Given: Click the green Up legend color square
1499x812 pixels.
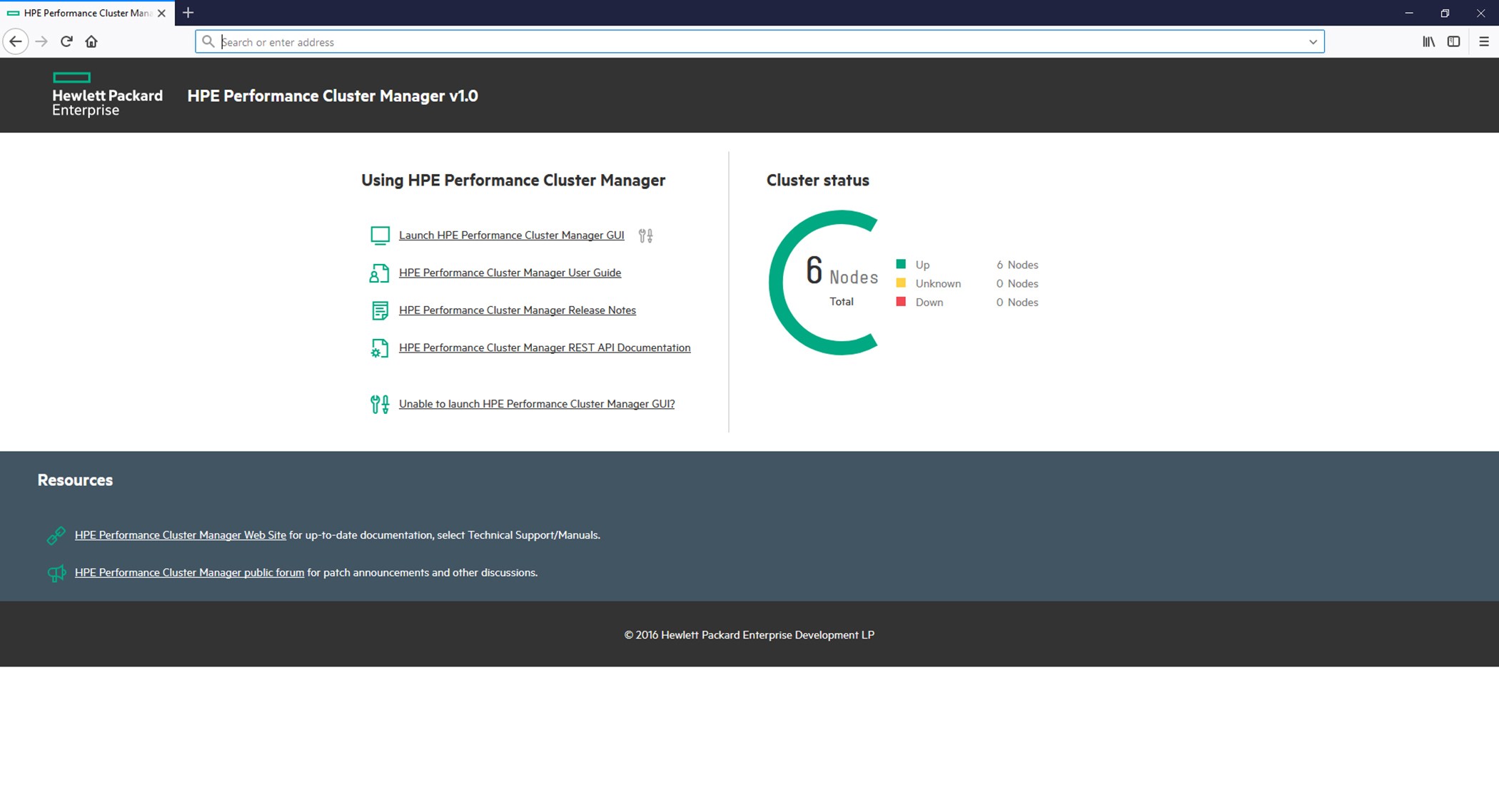Looking at the screenshot, I should point(901,265).
